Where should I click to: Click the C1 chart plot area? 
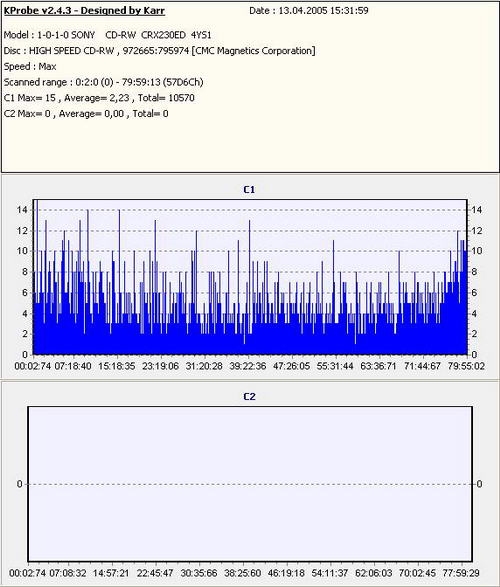[x=250, y=277]
